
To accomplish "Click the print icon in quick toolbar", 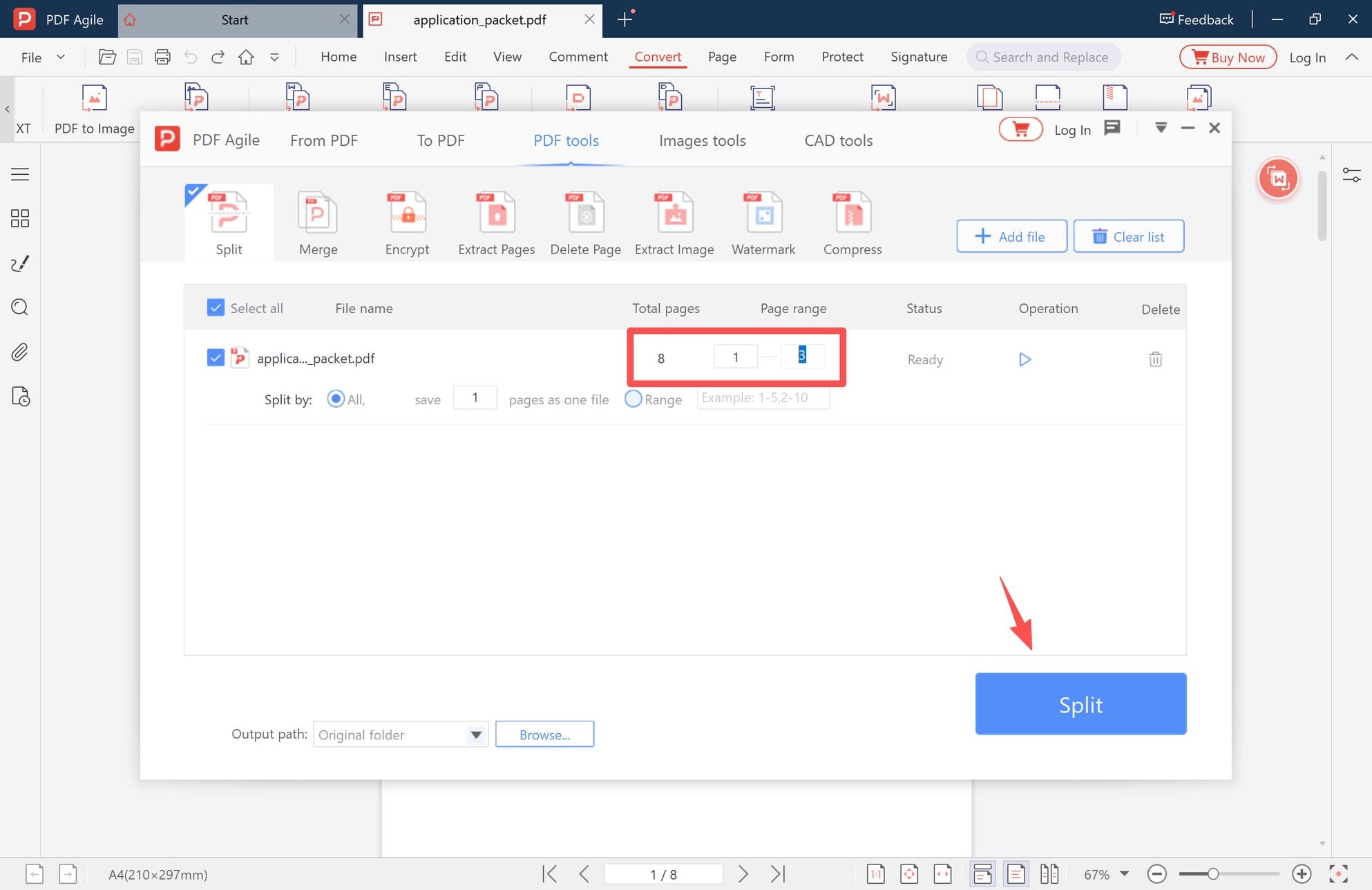I will 162,57.
